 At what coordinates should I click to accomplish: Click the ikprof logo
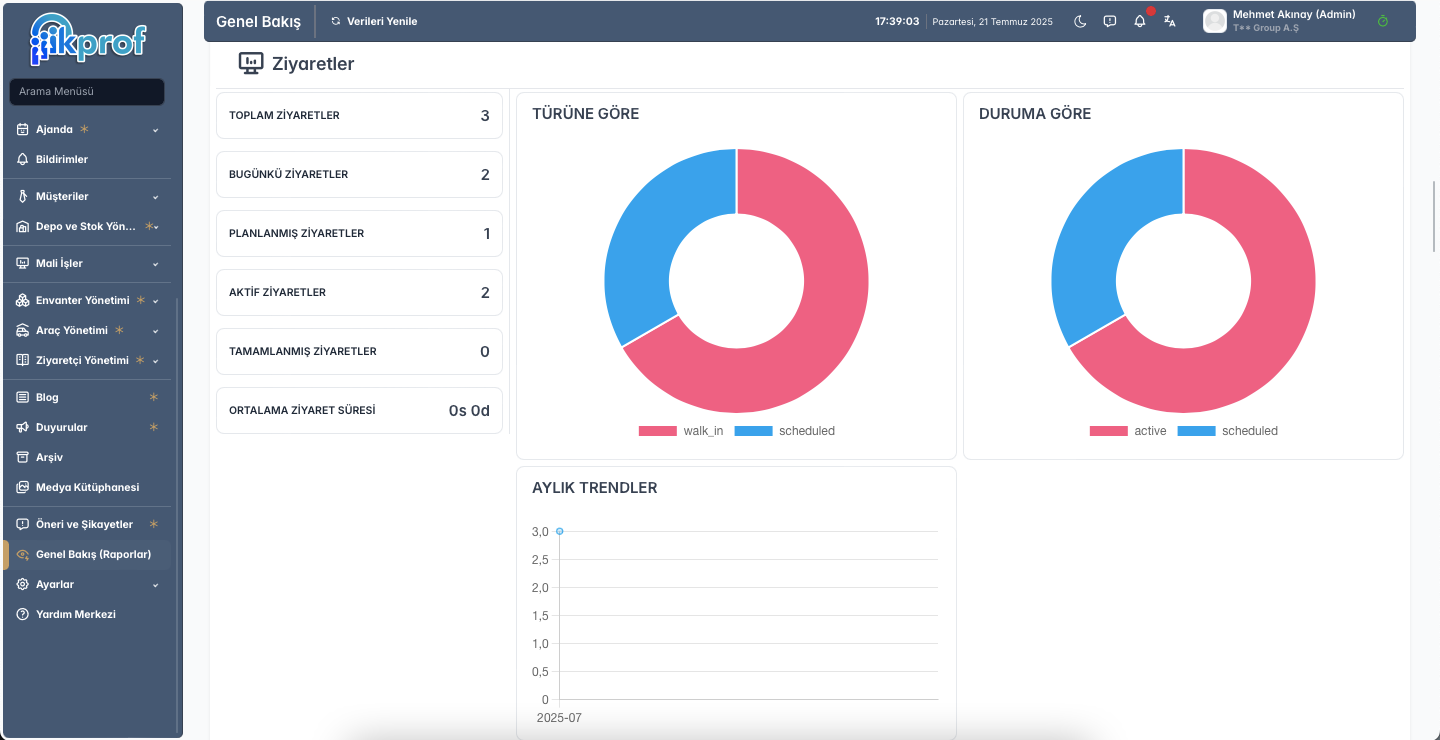pos(89,40)
